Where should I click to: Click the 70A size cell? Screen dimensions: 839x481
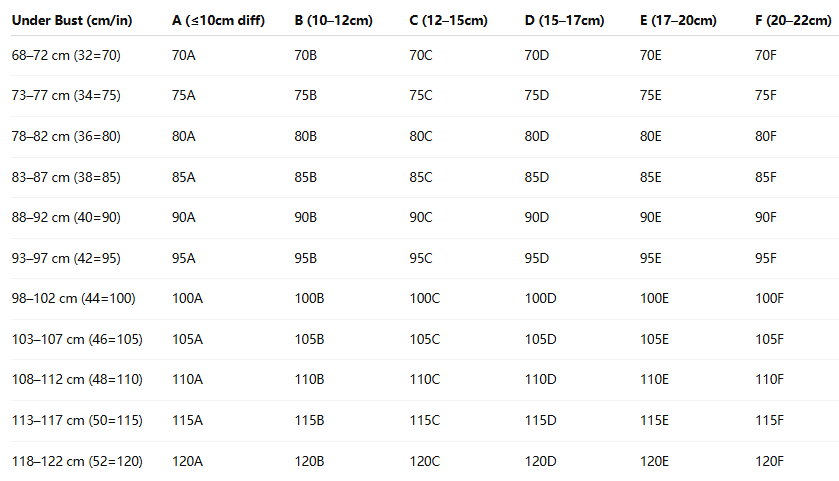pos(184,56)
